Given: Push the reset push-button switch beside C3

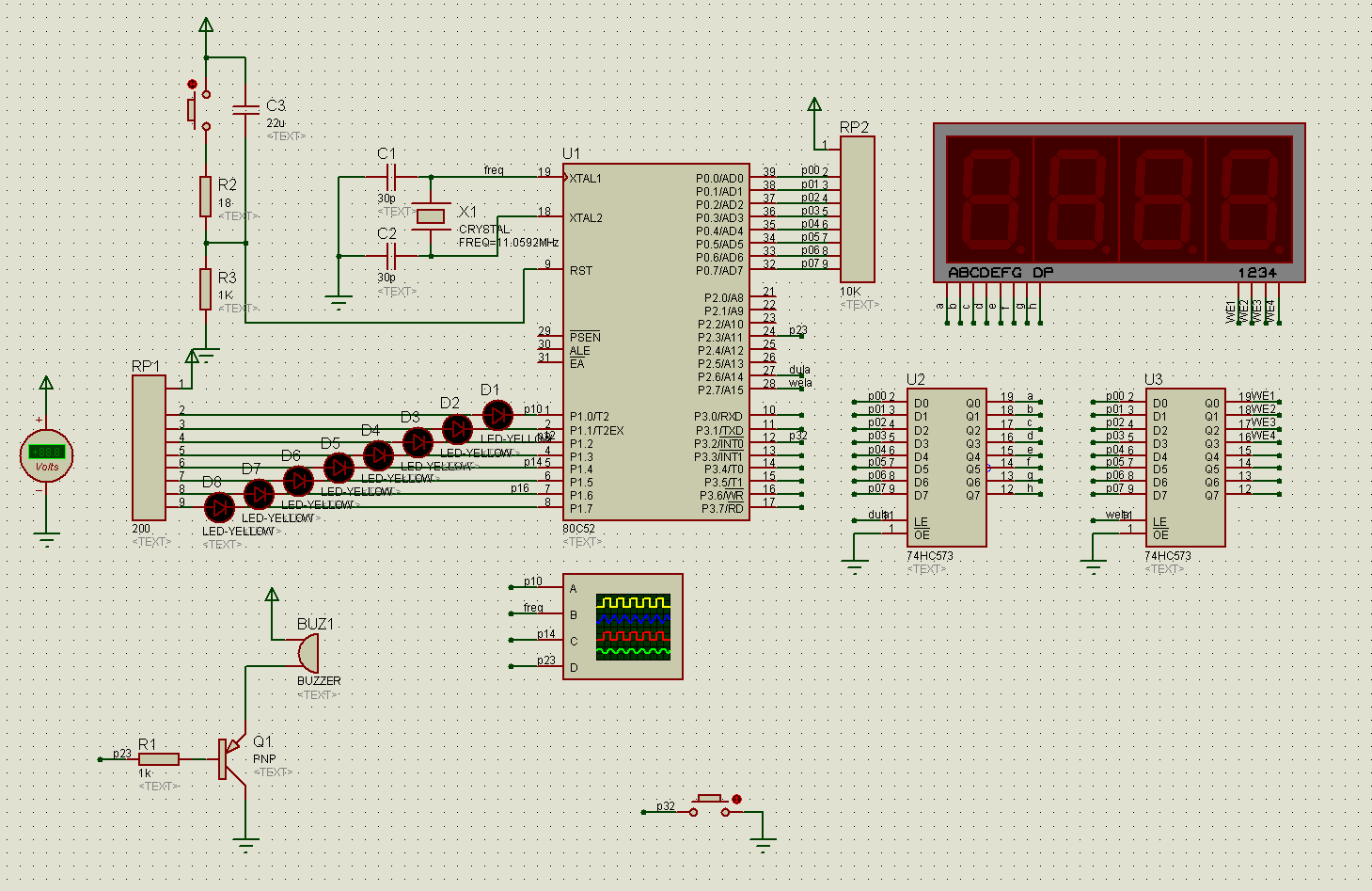Looking at the screenshot, I should pos(199,110).
